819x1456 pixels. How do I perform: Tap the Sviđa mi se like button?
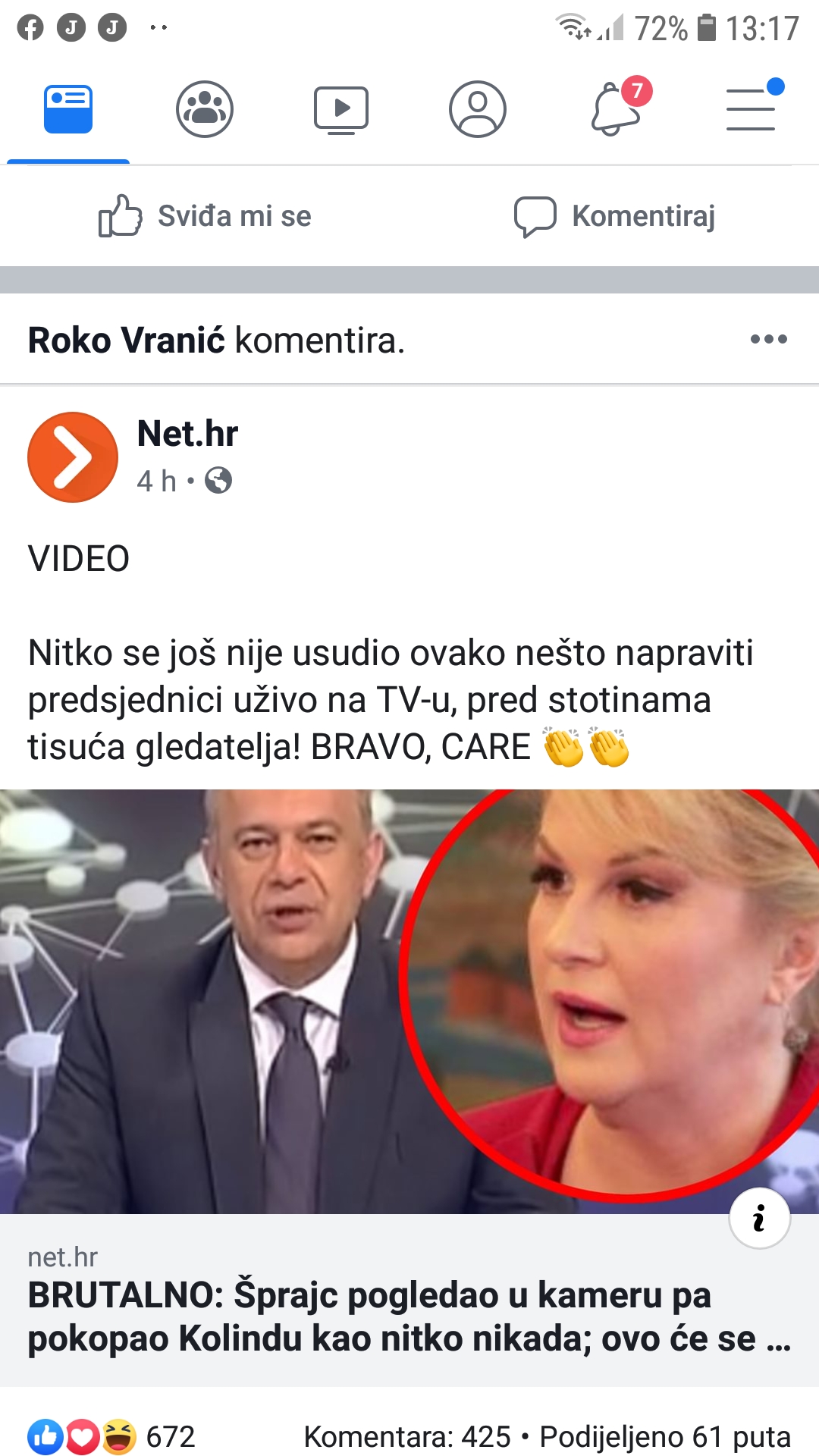click(205, 216)
